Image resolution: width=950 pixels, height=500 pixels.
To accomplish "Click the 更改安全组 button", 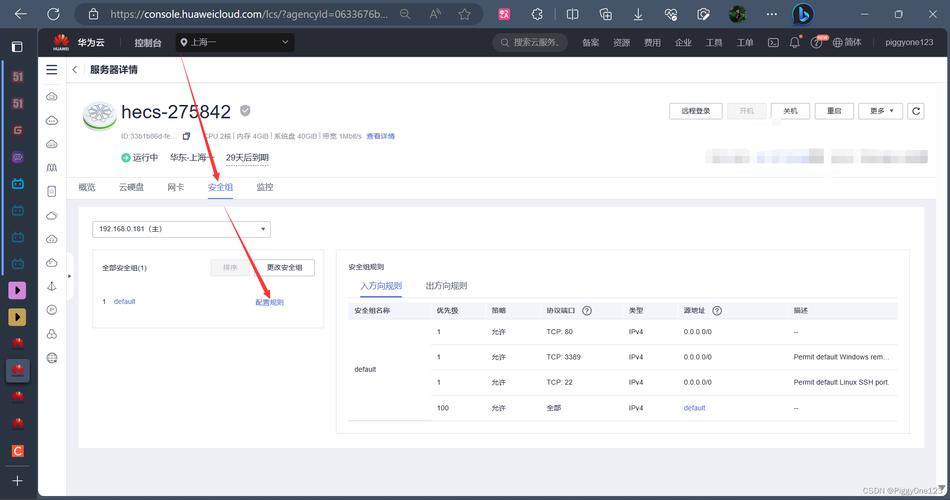I will point(285,268).
